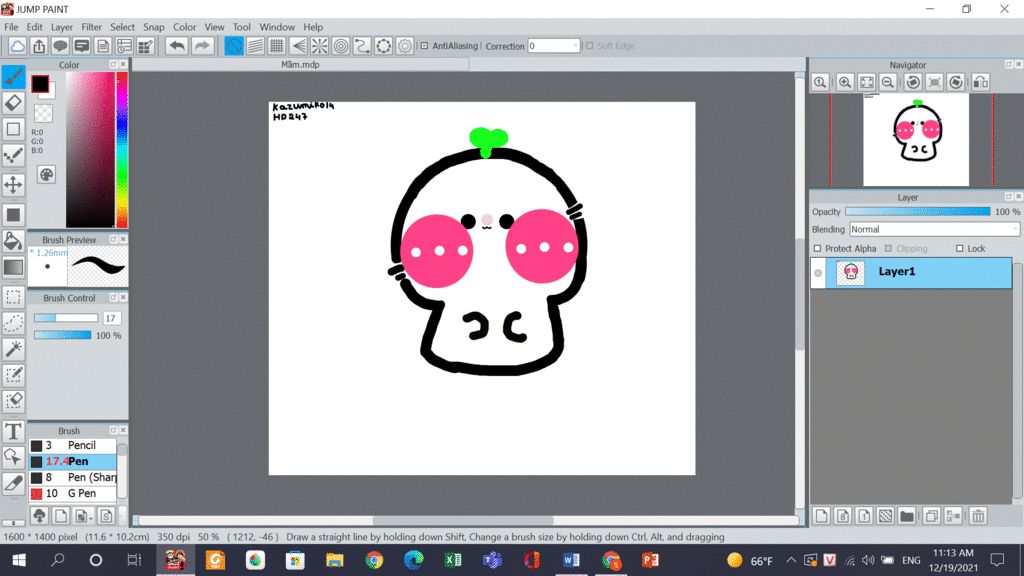Add a new brush from cloud
The image size is (1024, 576).
tap(39, 516)
